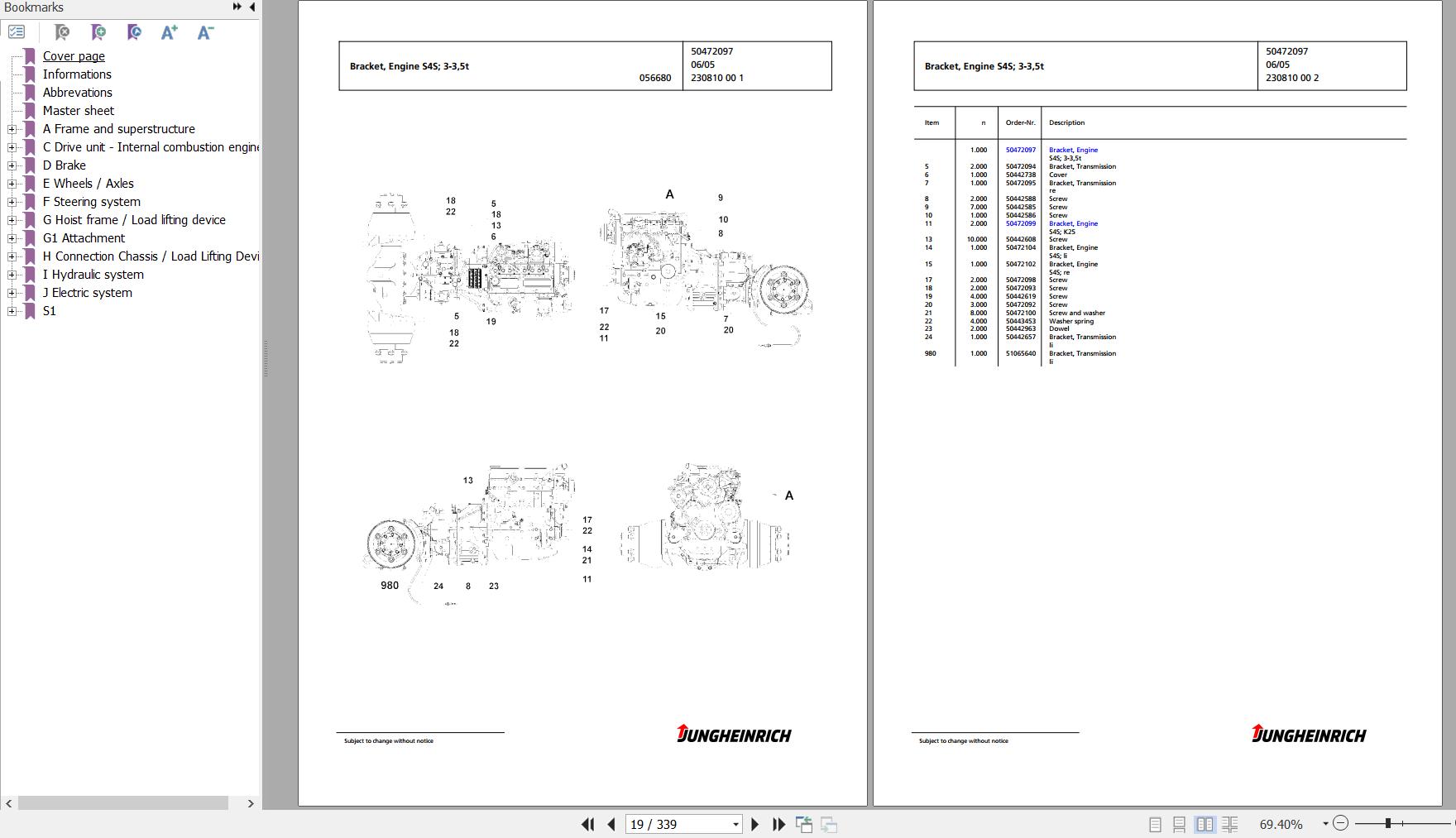
Task: Go to the next page
Action: (x=754, y=824)
